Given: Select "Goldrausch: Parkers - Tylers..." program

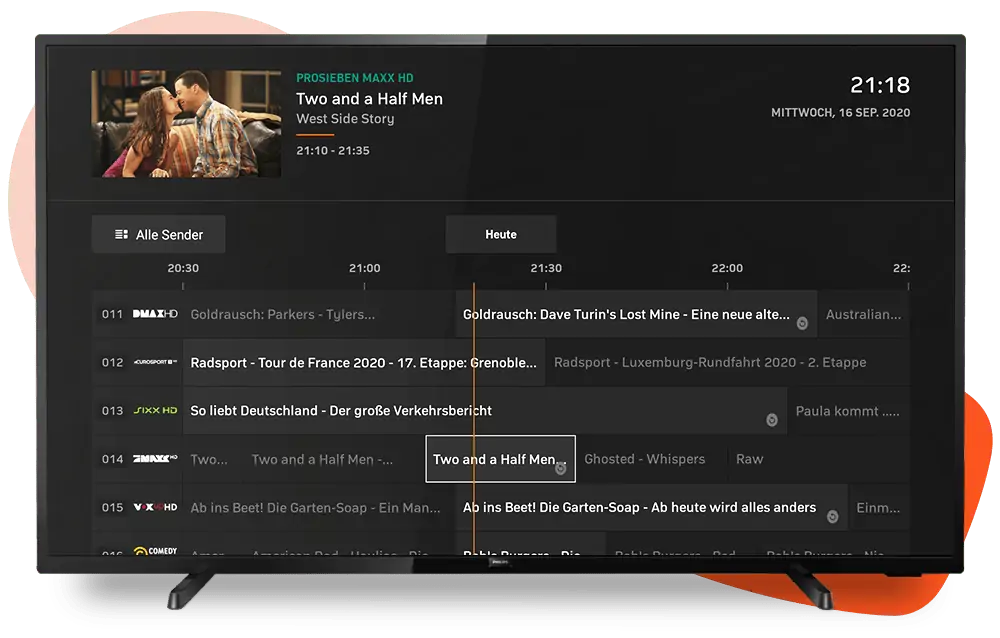Looking at the screenshot, I should pyautogui.click(x=318, y=314).
